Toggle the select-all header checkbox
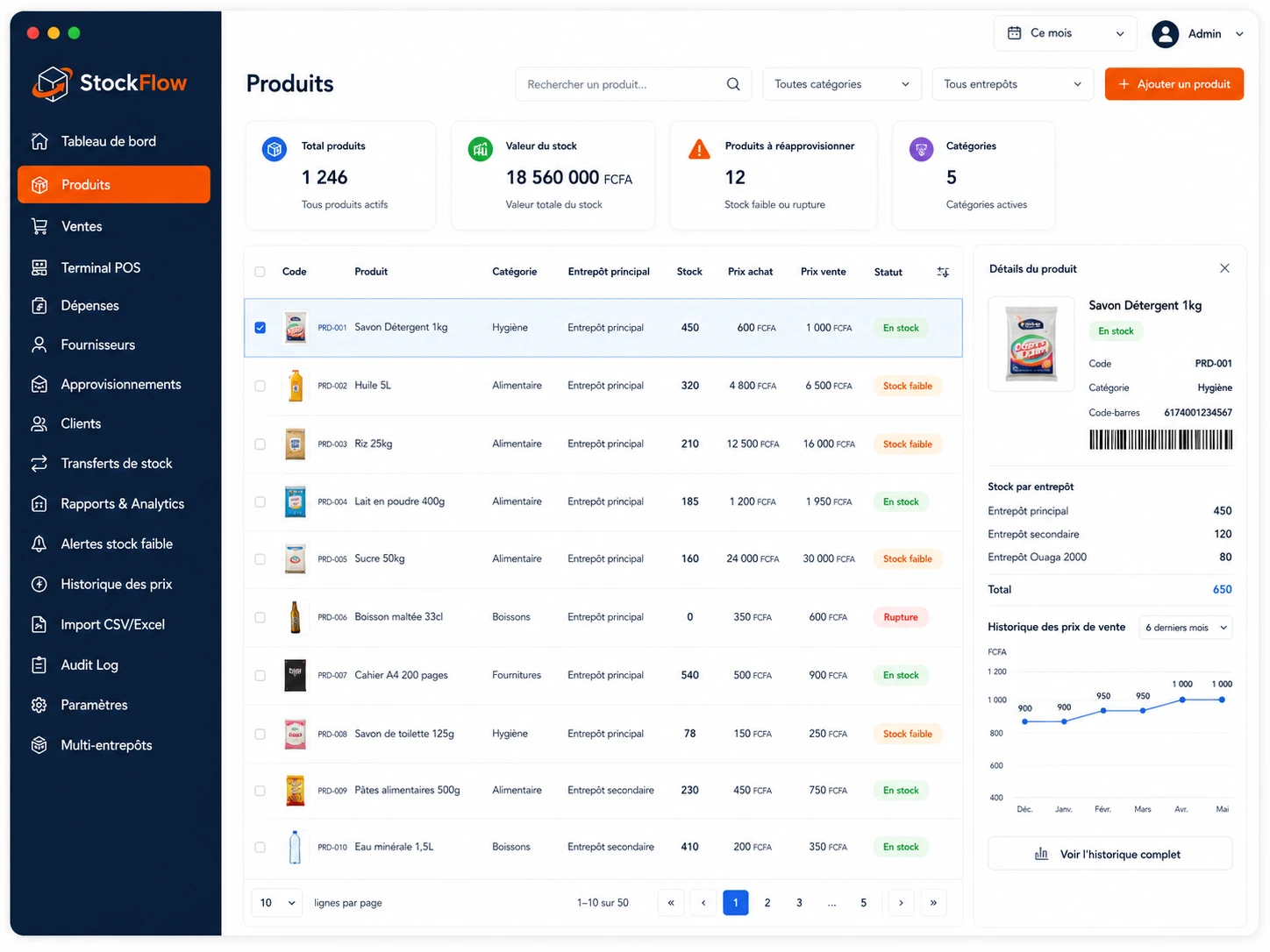 coord(260,272)
